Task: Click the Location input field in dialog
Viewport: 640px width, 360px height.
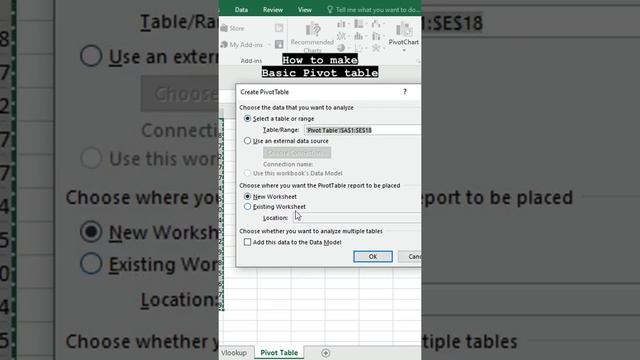Action: 357,218
